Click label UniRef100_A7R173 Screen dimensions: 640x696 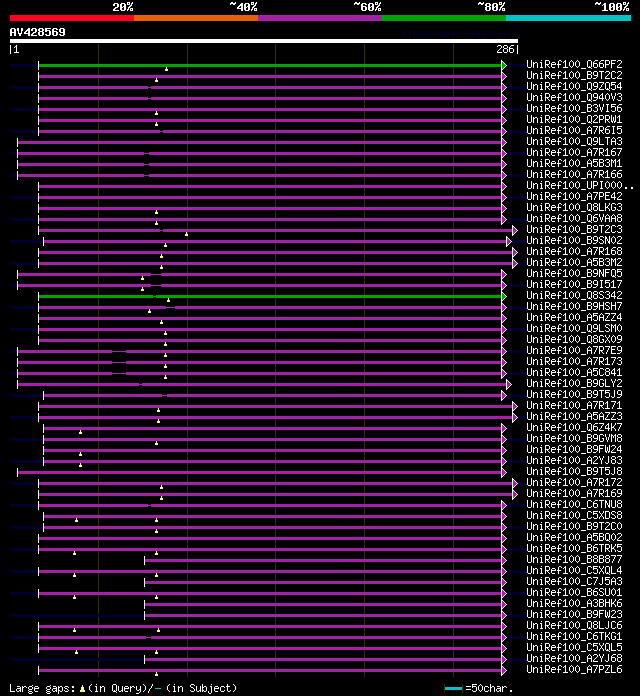point(574,361)
